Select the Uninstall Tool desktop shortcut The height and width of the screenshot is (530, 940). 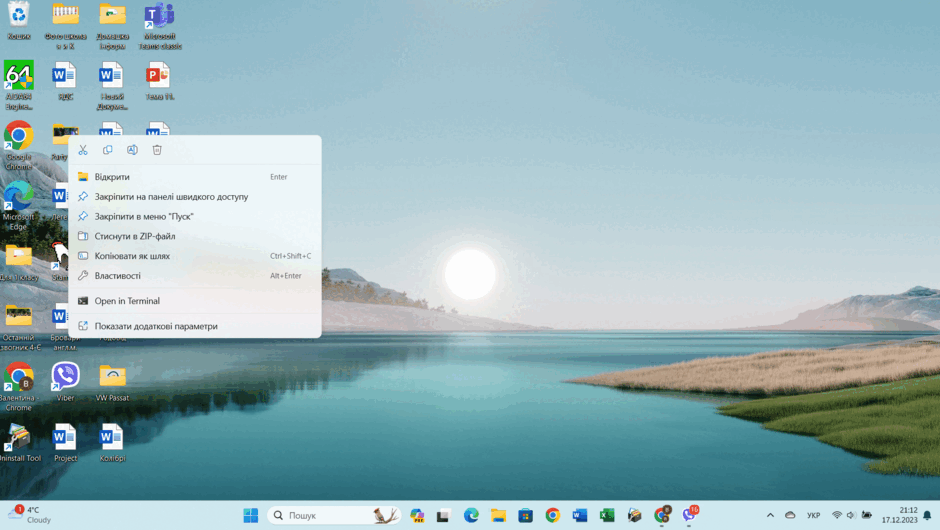pos(20,442)
